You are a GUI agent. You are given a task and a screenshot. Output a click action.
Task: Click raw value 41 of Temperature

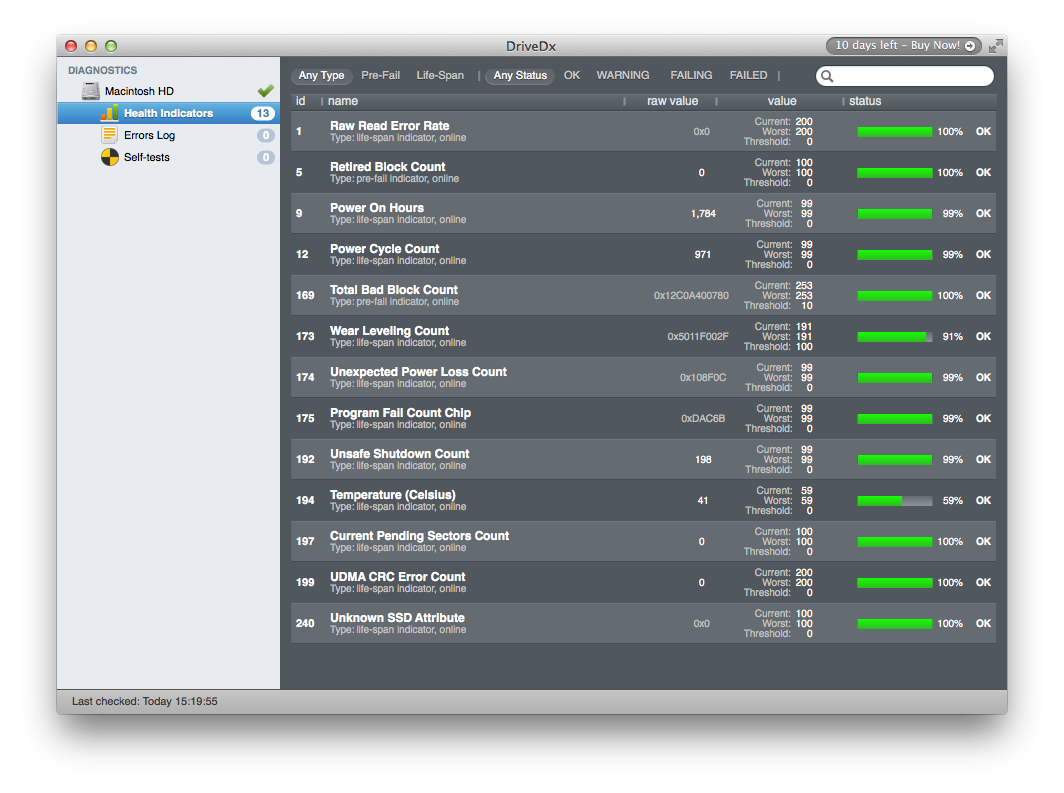coord(702,501)
